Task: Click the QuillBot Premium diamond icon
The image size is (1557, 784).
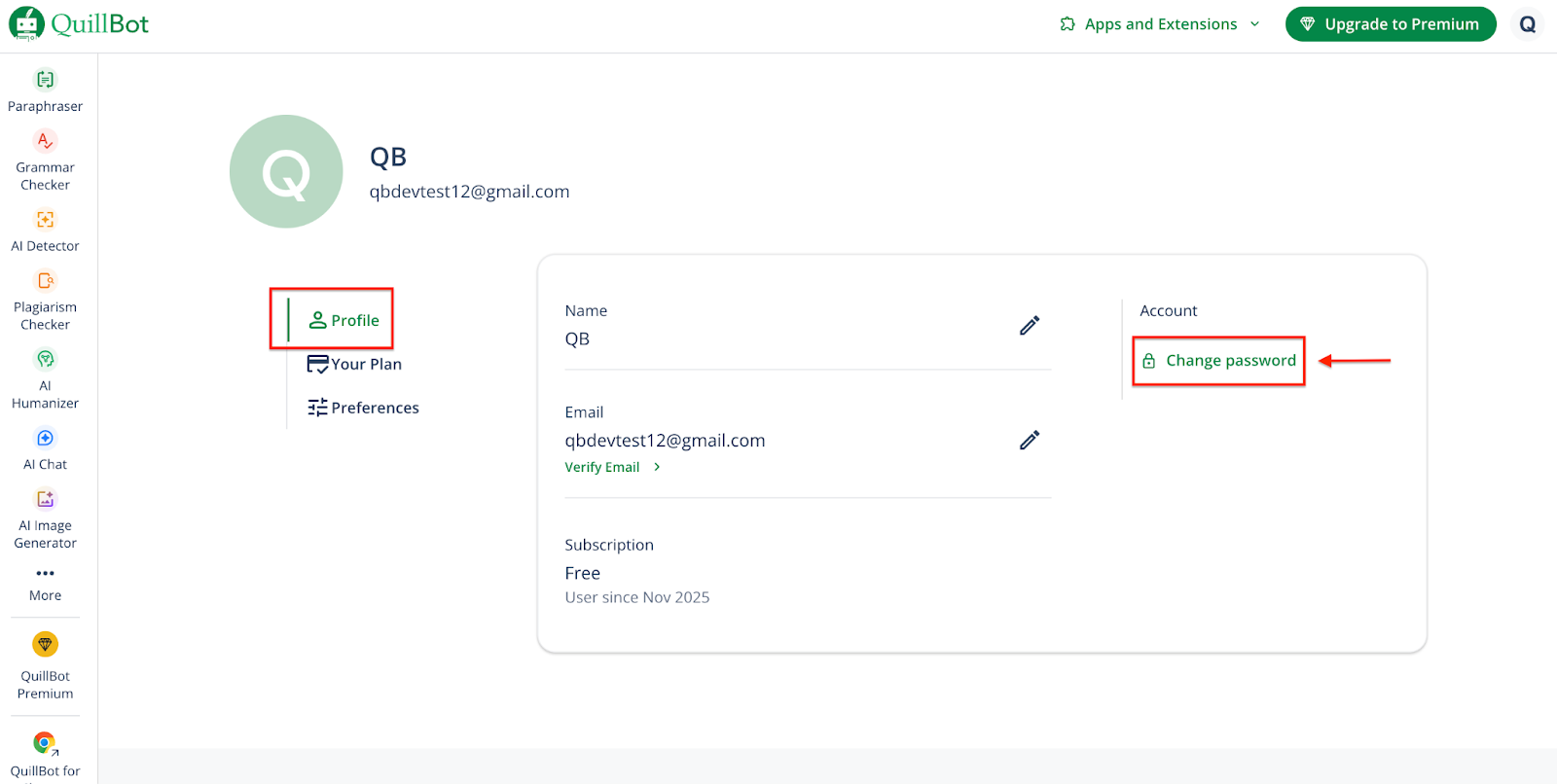Action: [45, 645]
